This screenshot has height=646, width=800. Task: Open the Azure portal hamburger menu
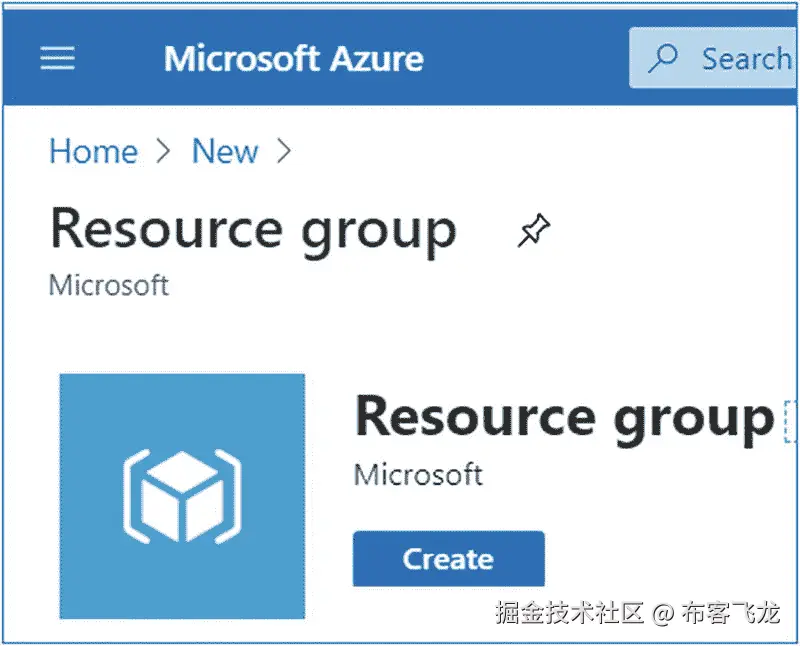click(x=57, y=58)
